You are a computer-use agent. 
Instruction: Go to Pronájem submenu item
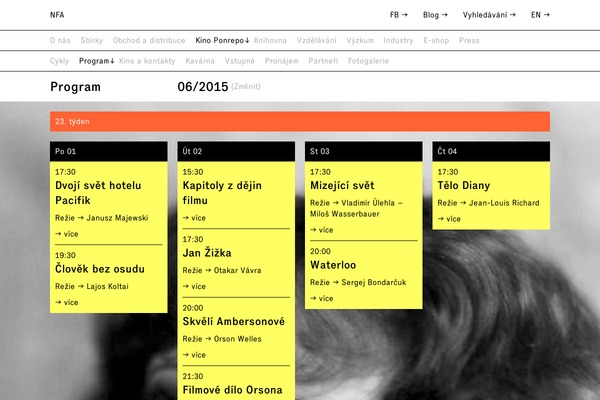[x=282, y=61]
